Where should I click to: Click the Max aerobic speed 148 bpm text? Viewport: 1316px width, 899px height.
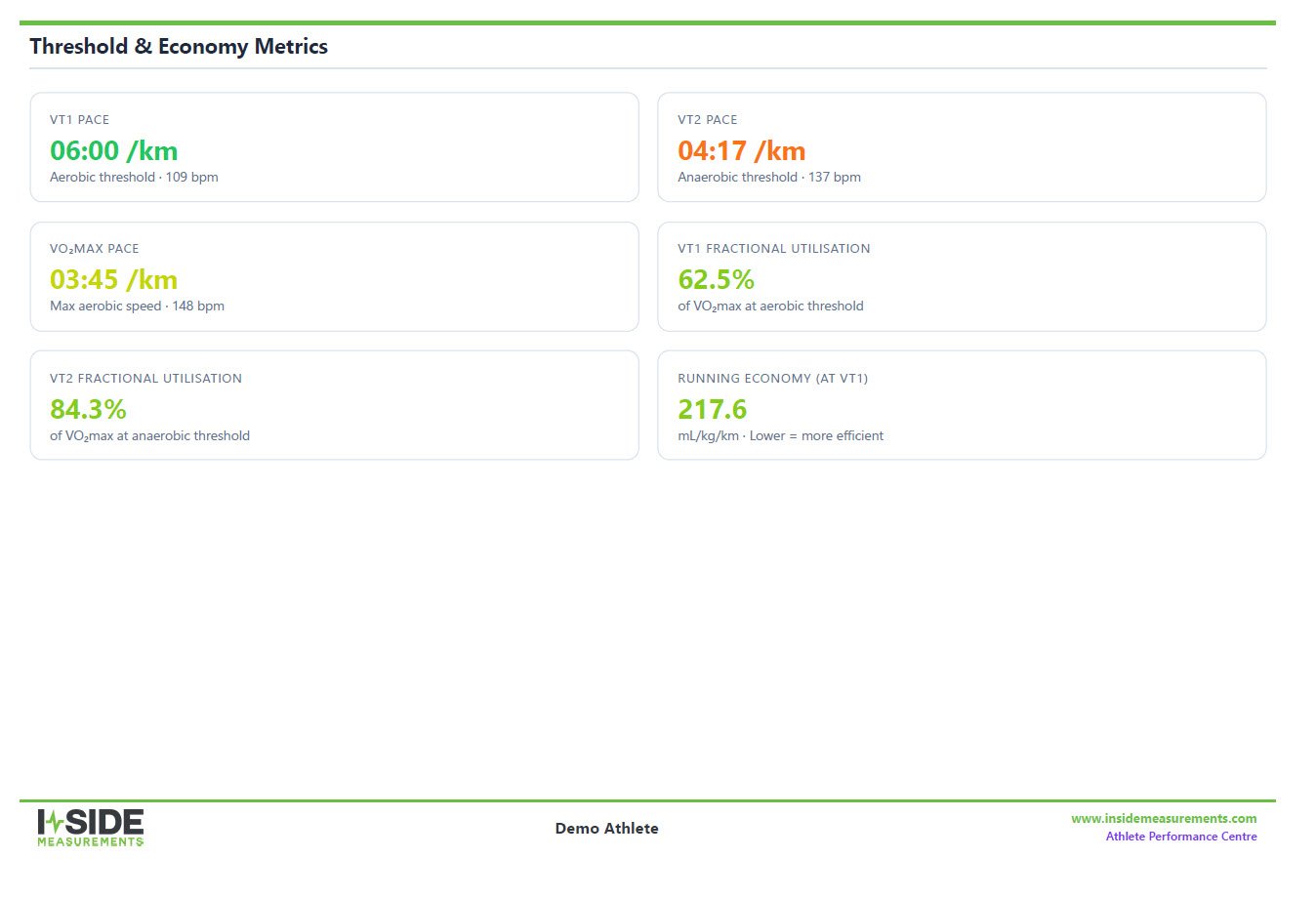(137, 306)
